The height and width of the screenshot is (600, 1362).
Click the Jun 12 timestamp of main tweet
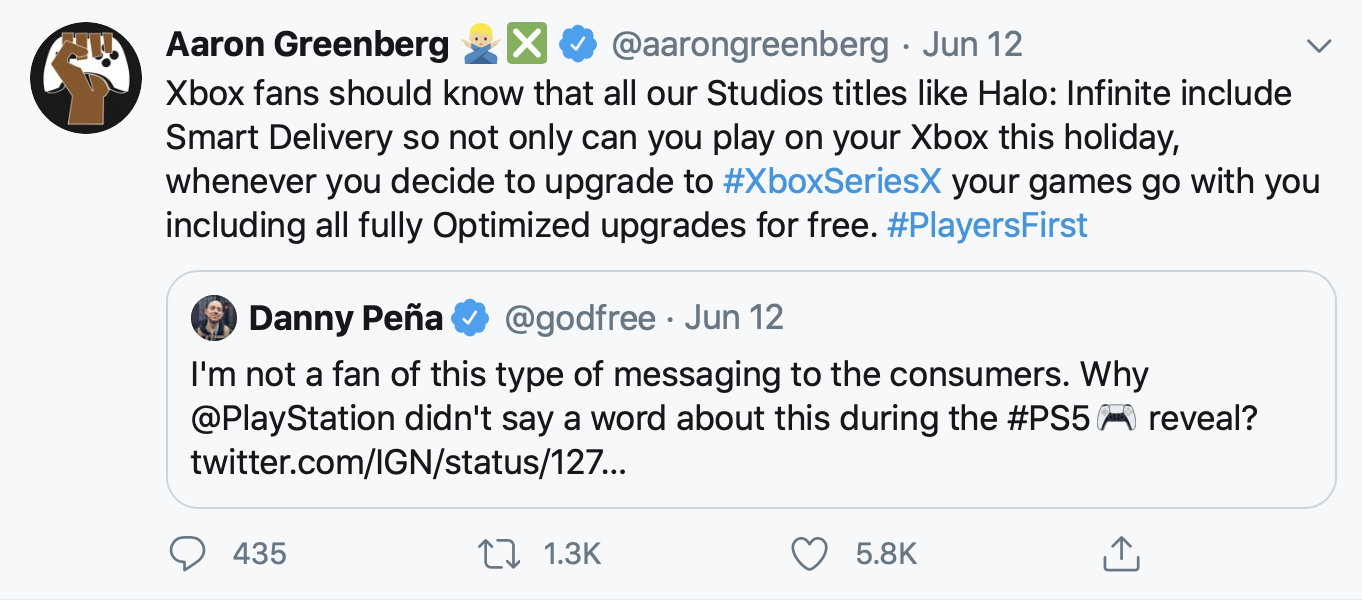click(973, 45)
